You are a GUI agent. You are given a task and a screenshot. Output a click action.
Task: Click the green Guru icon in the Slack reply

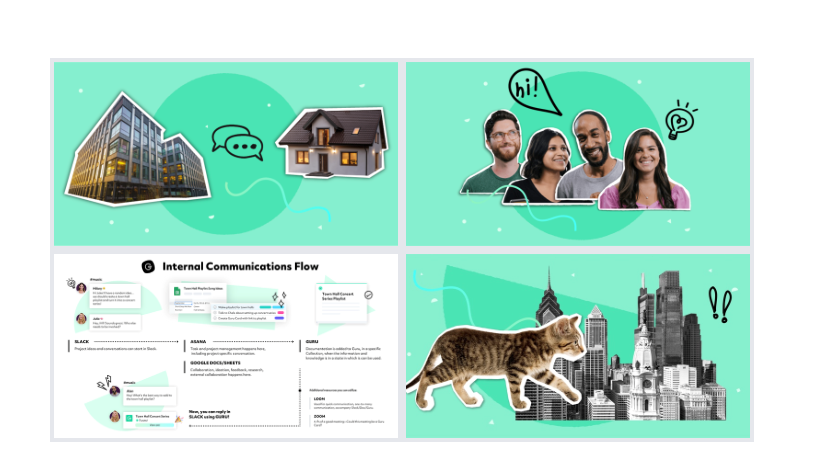pos(129,418)
